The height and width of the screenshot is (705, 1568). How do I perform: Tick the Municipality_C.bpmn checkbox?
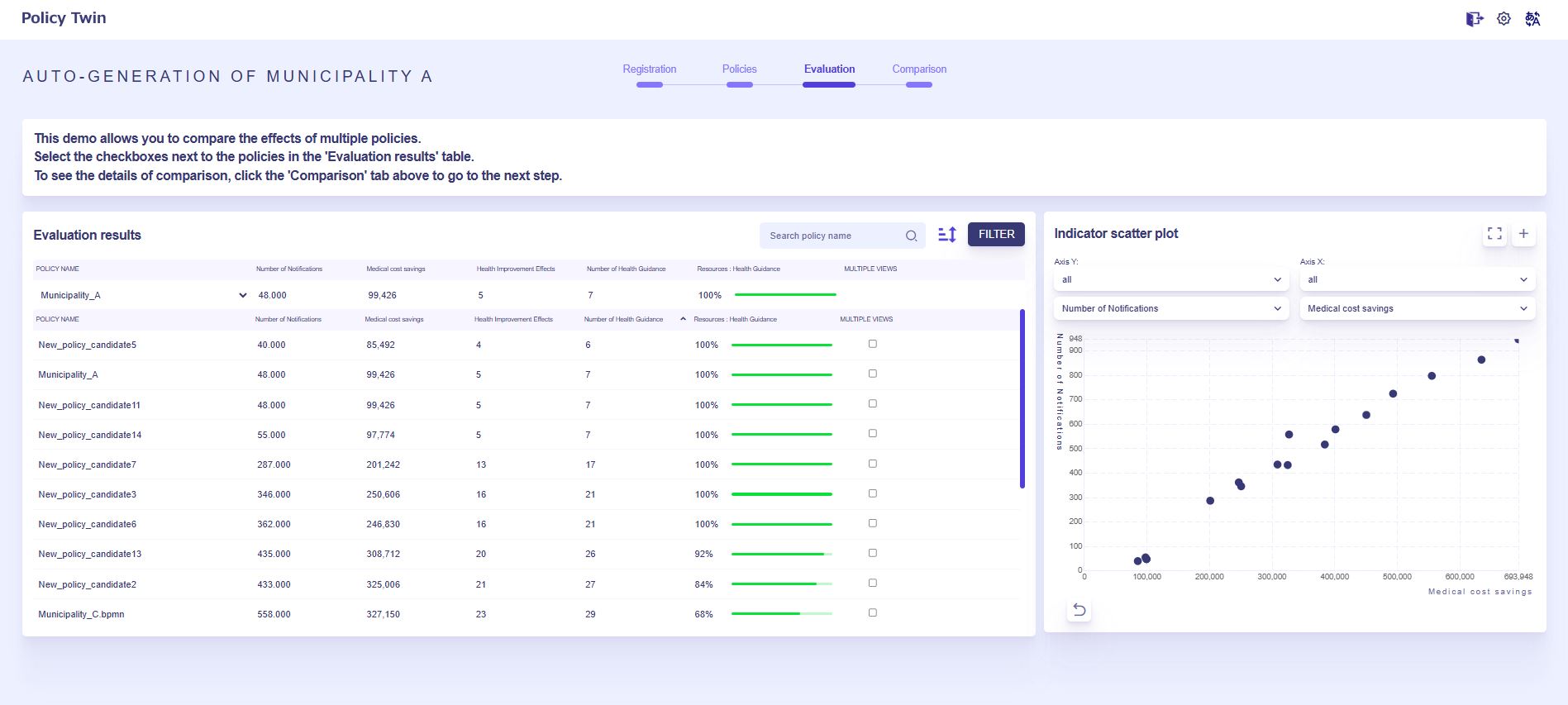(872, 612)
